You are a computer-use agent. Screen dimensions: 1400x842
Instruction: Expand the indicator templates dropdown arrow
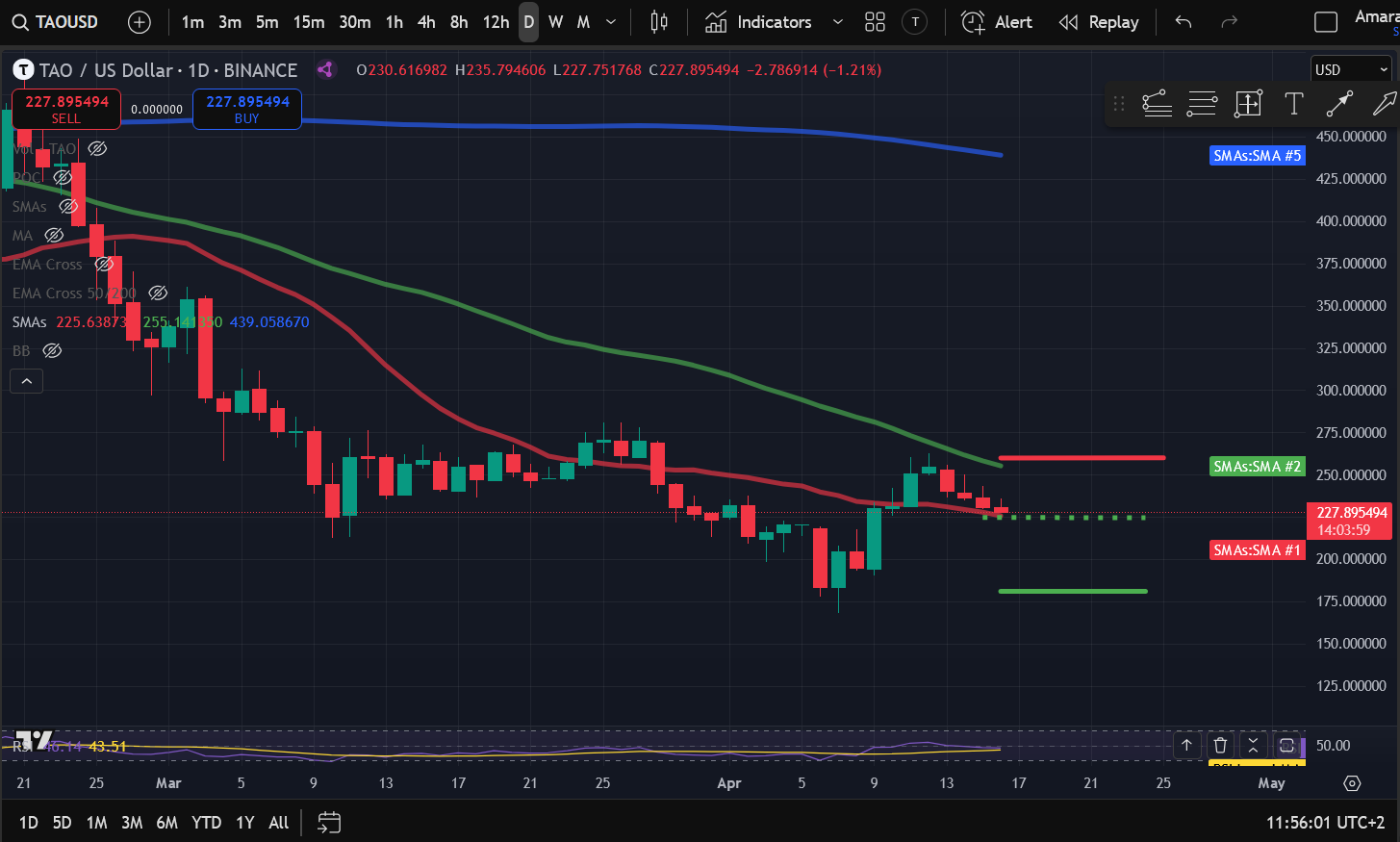(x=837, y=22)
